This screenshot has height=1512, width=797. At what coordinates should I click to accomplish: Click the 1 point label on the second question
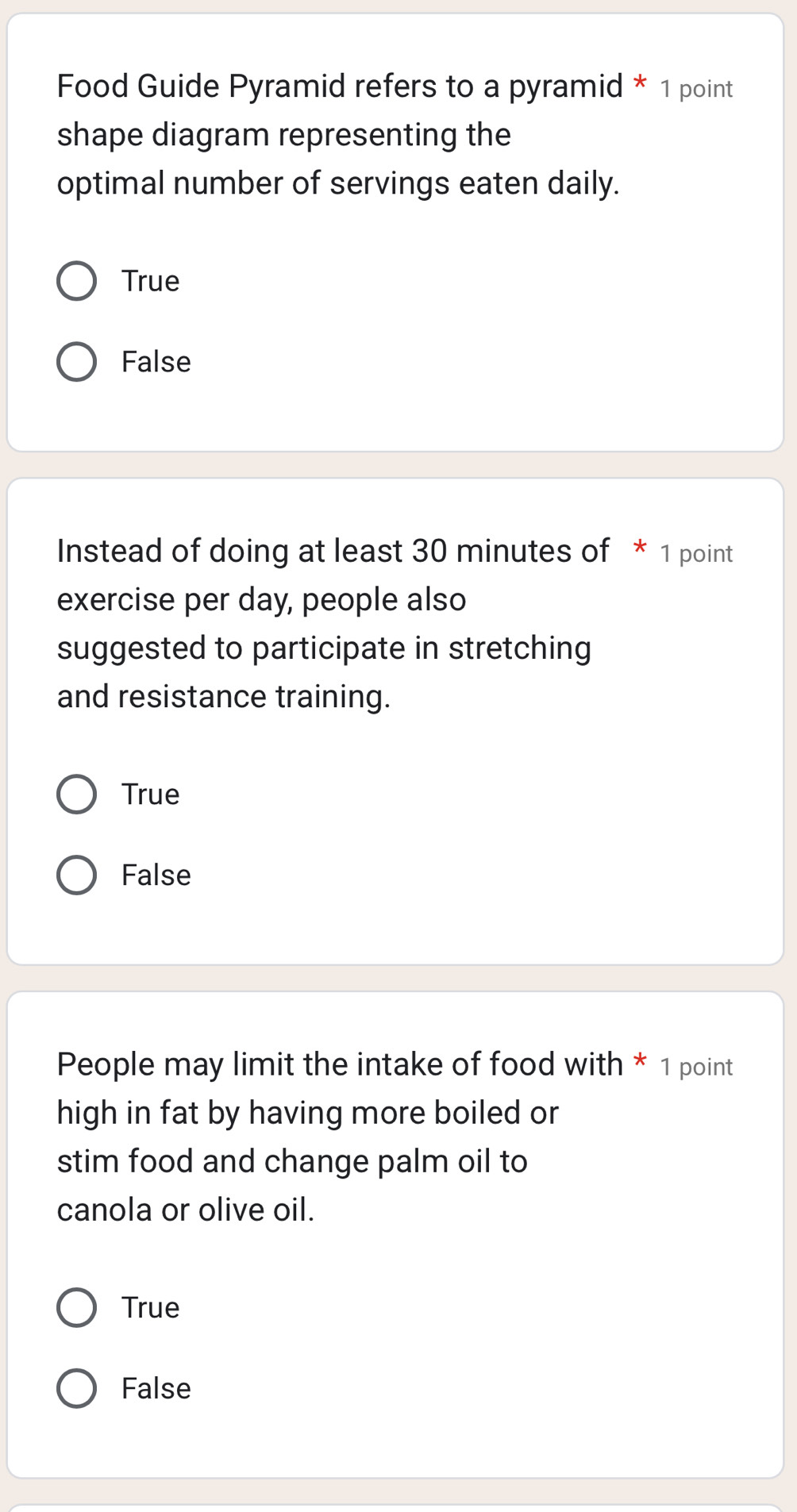(695, 553)
